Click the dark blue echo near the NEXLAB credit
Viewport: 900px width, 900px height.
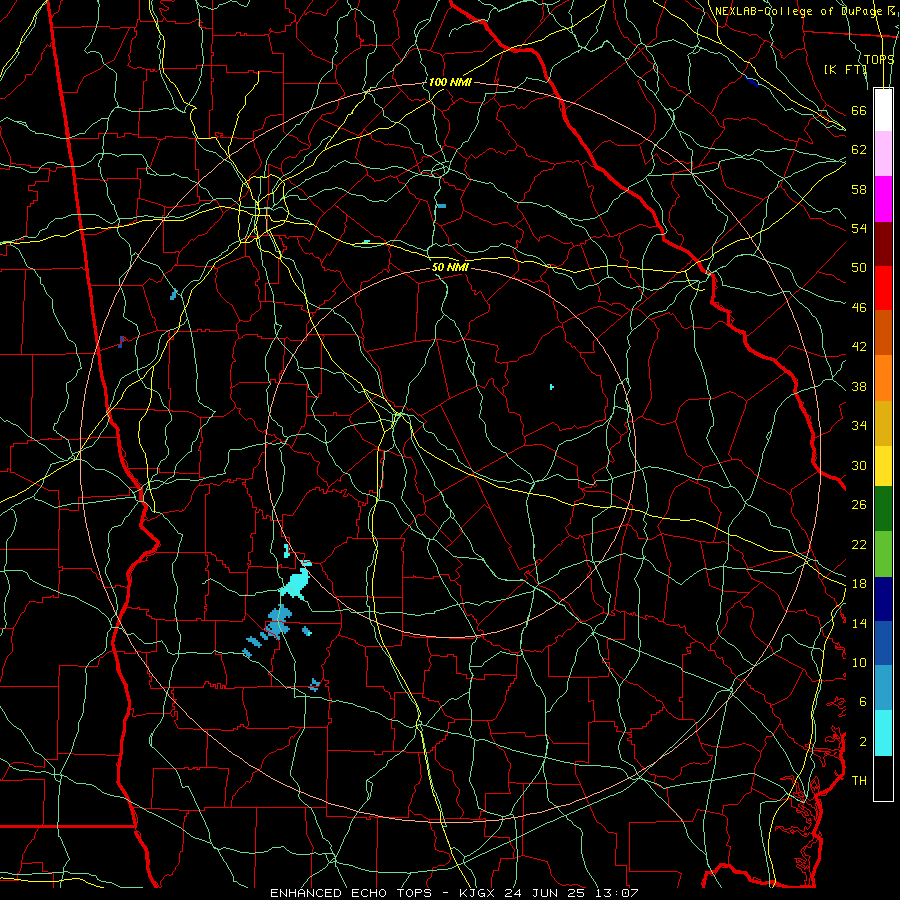(x=751, y=82)
